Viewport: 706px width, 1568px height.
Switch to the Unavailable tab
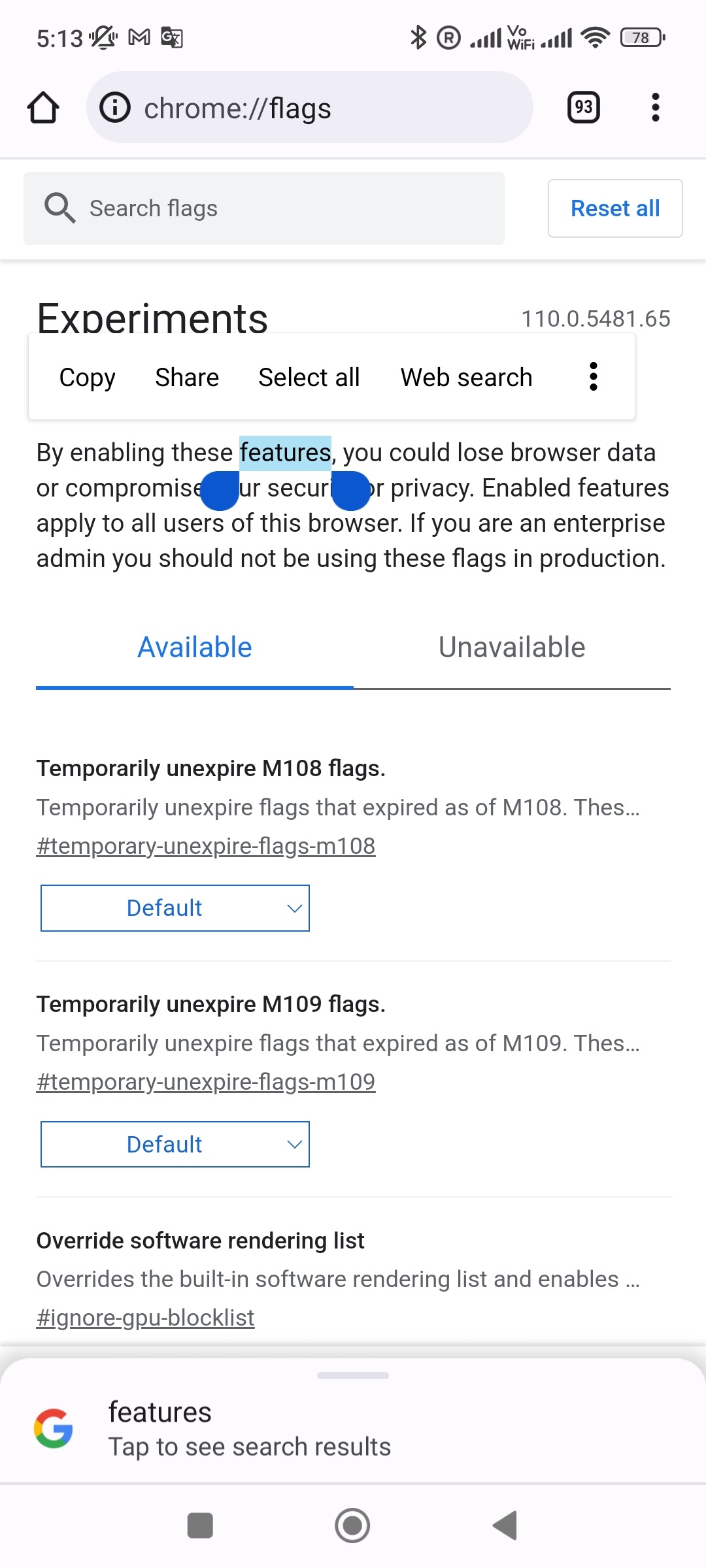click(512, 648)
